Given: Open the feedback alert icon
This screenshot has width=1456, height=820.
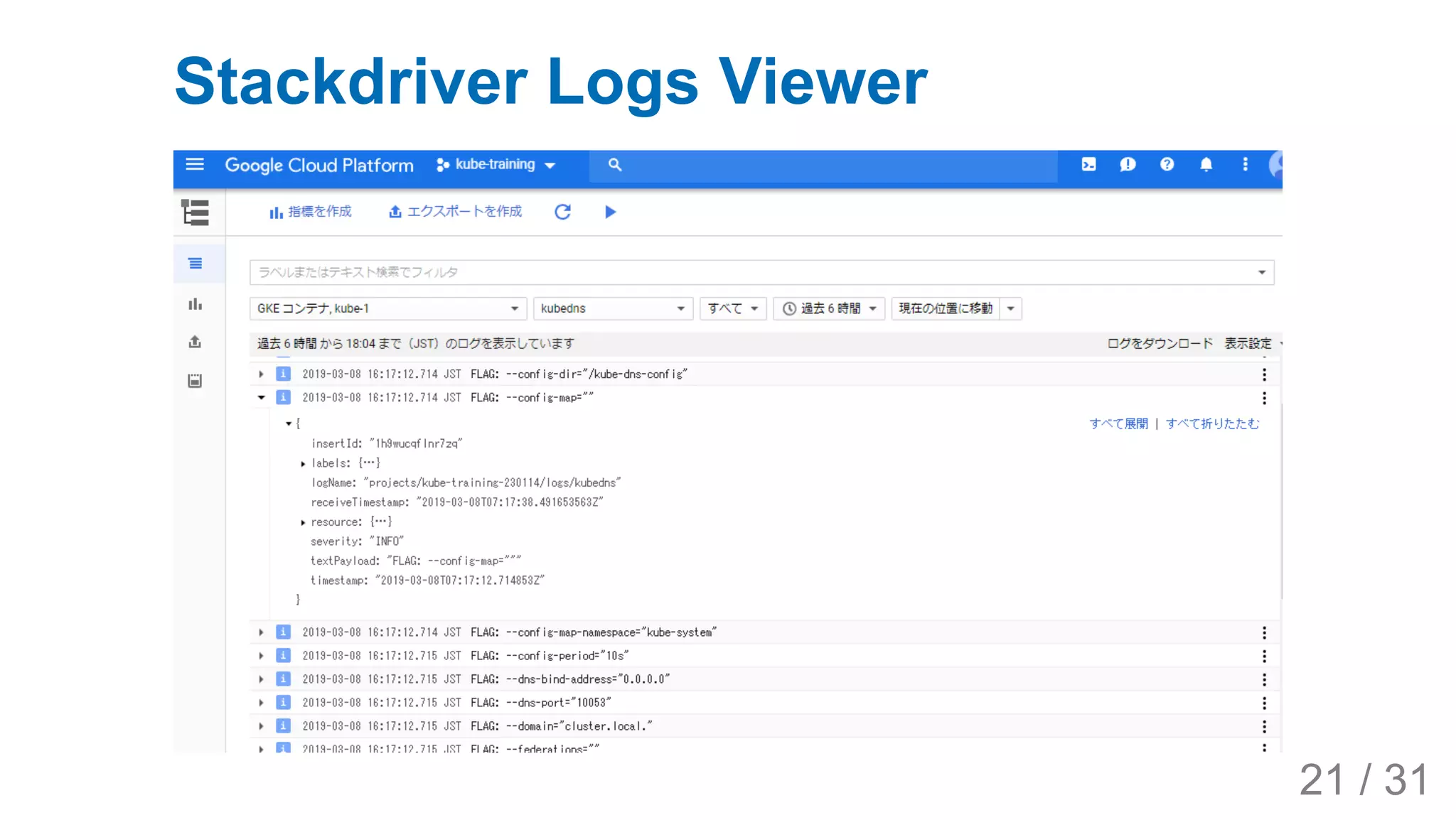Looking at the screenshot, I should click(x=1128, y=165).
